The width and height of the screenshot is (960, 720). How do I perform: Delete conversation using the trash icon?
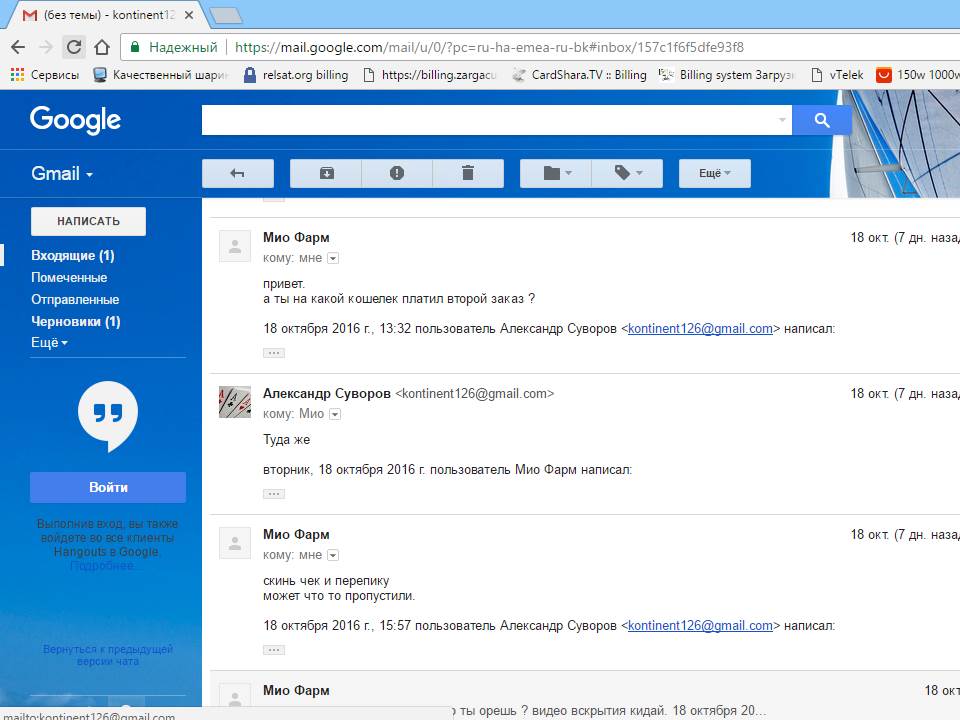(467, 173)
